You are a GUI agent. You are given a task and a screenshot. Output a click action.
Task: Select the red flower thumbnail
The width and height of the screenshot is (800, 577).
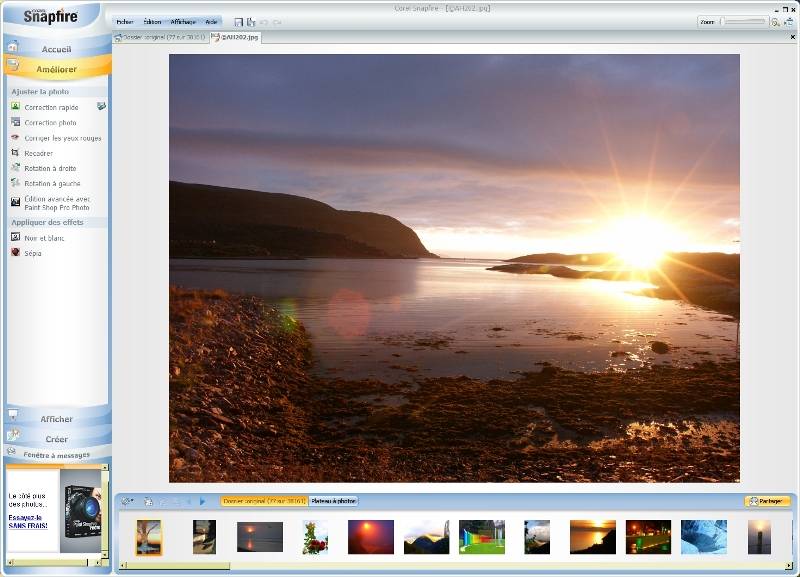coord(315,537)
